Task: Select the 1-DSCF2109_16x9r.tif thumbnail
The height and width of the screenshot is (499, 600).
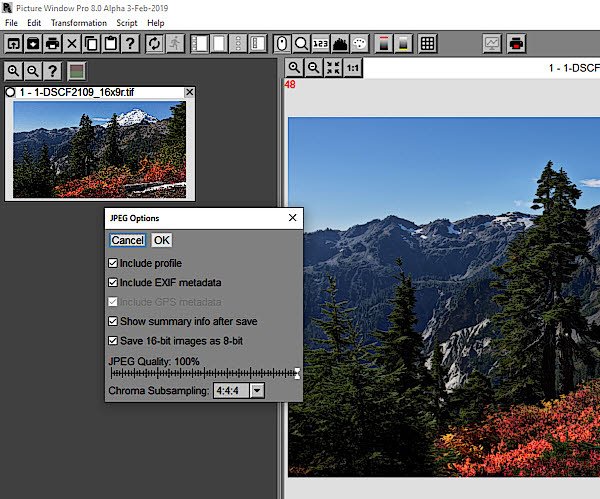Action: [x=99, y=149]
